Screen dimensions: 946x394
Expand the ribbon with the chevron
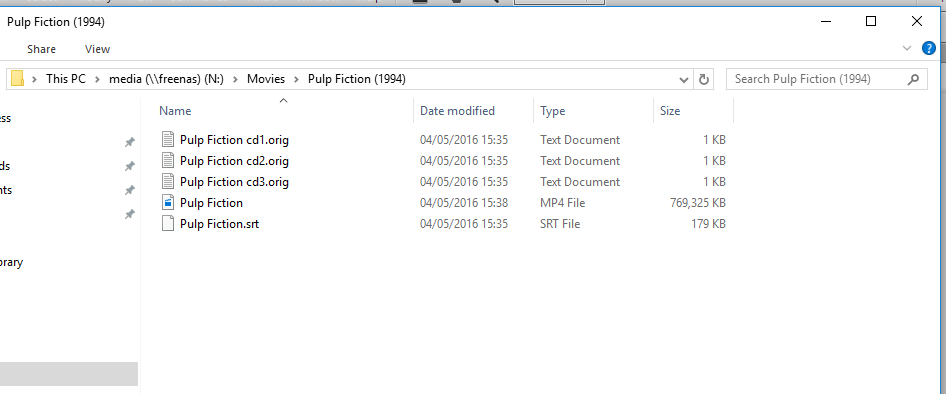(x=907, y=48)
